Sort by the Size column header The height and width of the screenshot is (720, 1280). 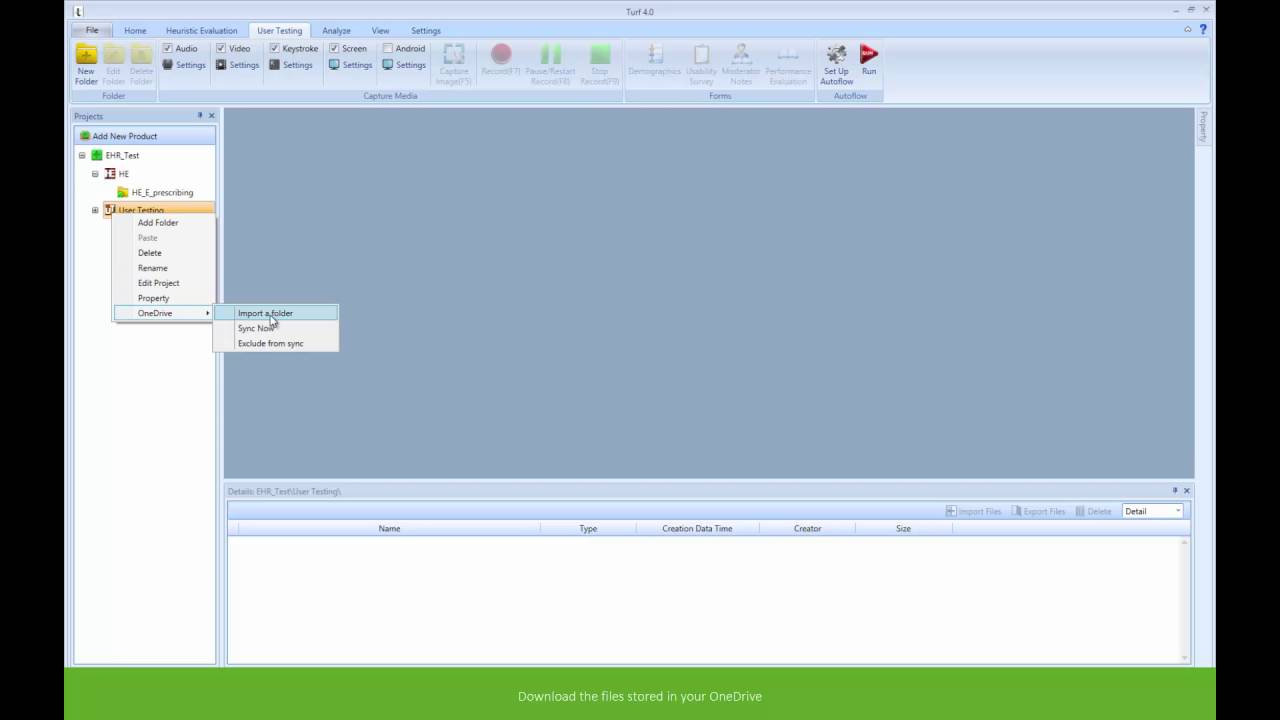coord(903,528)
